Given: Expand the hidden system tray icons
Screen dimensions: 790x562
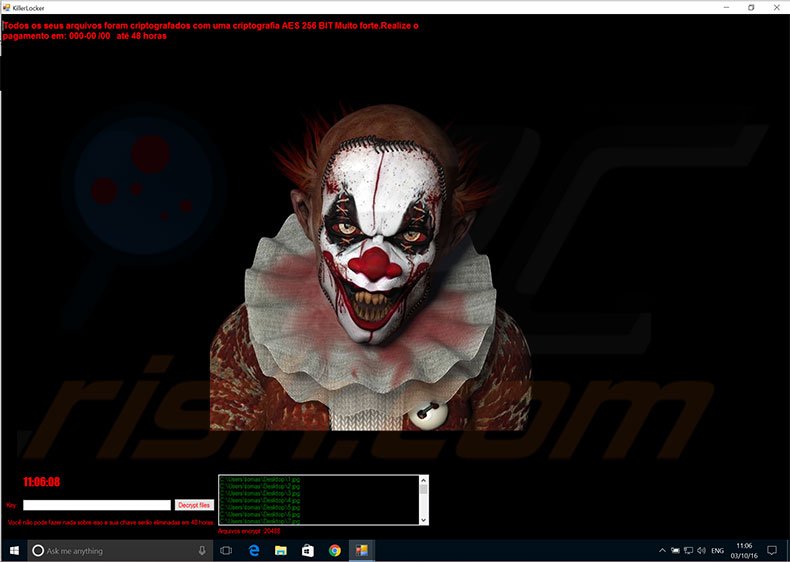Looking at the screenshot, I should [x=662, y=551].
